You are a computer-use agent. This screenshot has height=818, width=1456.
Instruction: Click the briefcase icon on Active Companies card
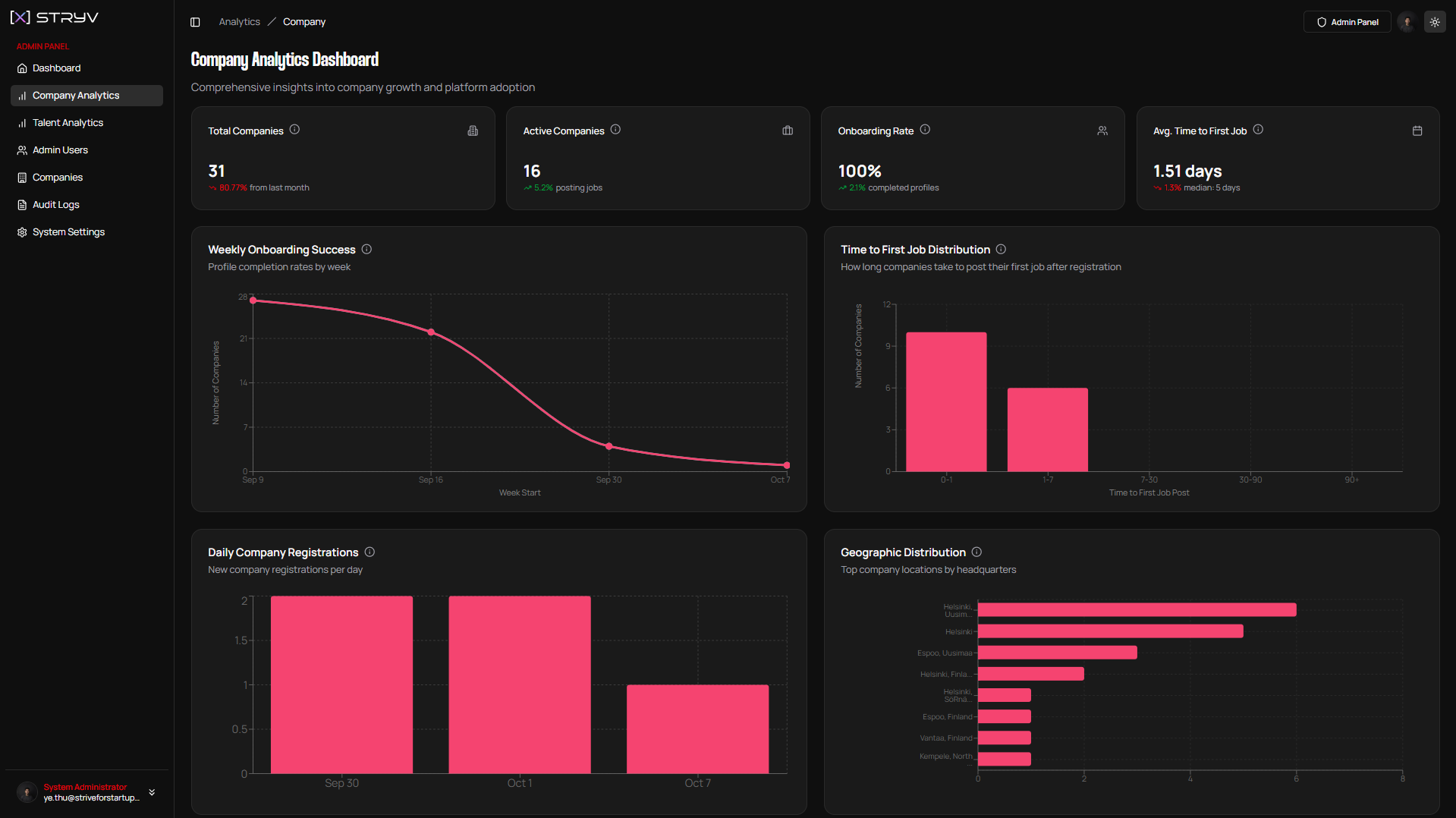[x=788, y=131]
